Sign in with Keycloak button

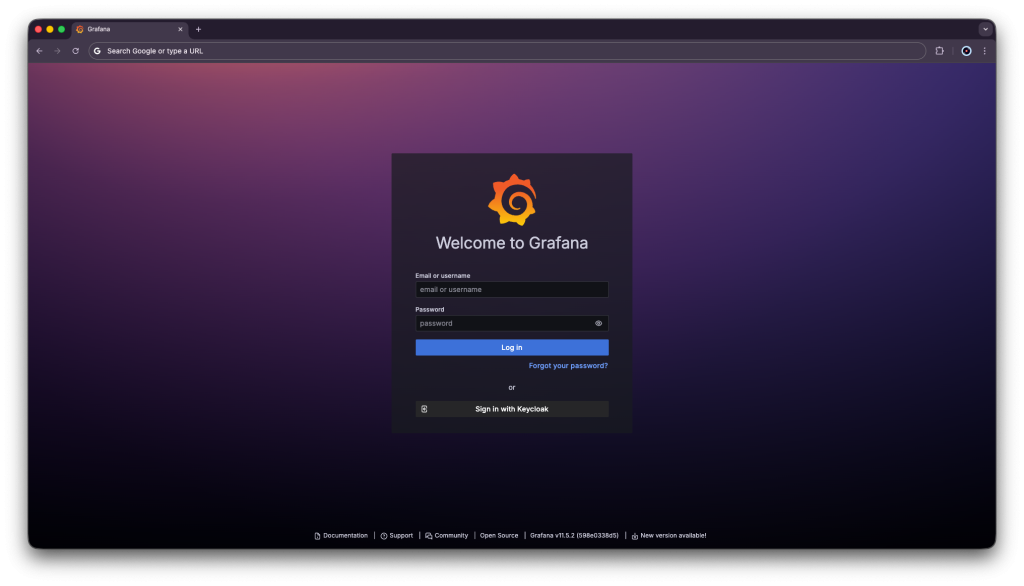pos(511,409)
